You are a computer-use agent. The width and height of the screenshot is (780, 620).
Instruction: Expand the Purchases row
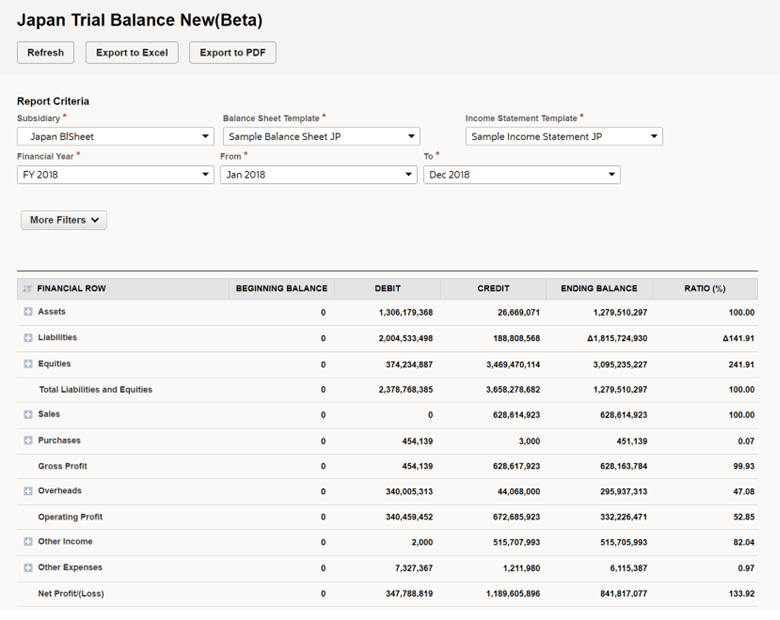(28, 440)
